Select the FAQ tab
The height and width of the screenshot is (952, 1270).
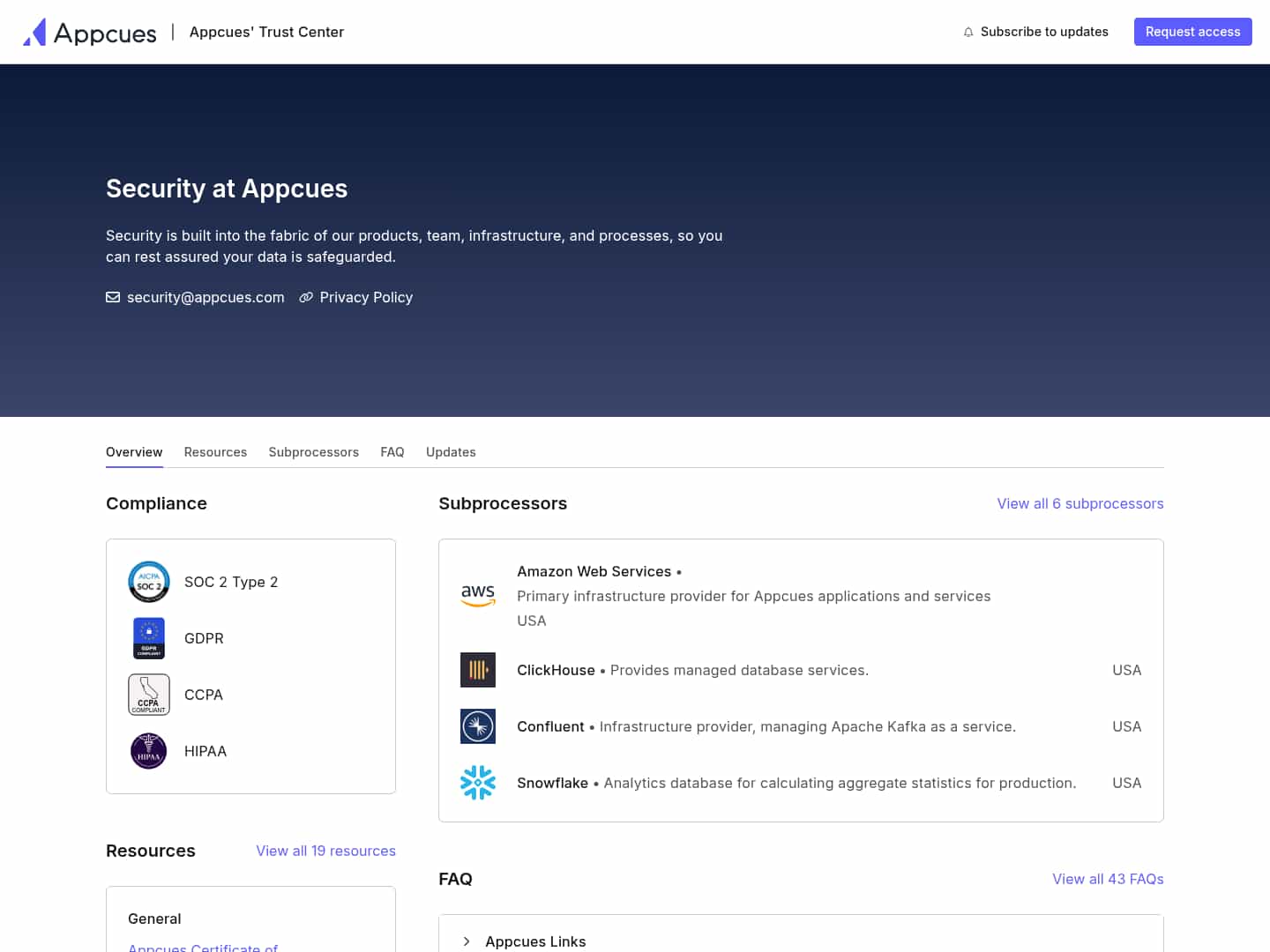[x=392, y=452]
